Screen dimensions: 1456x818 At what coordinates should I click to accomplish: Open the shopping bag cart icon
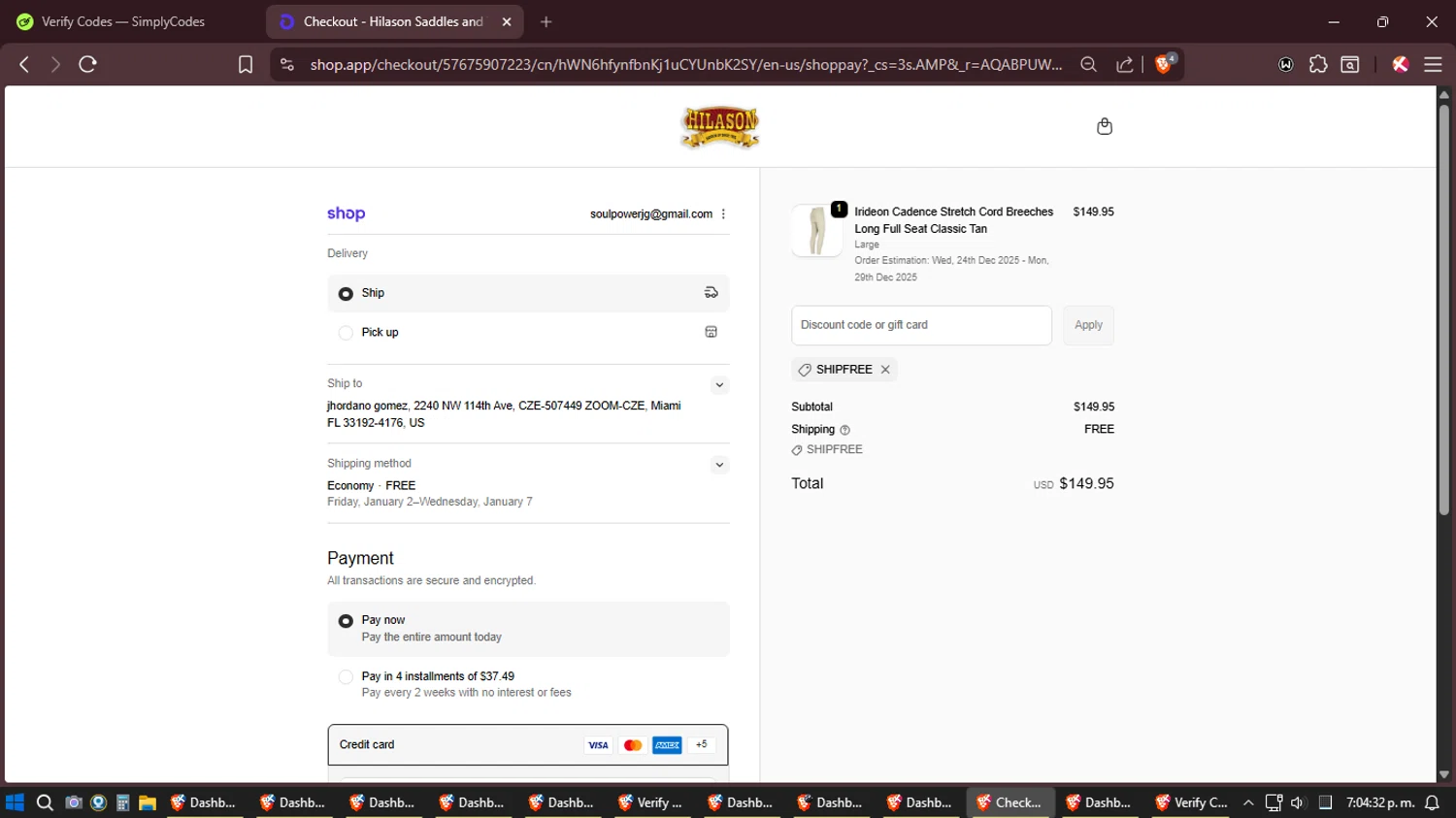(x=1104, y=126)
